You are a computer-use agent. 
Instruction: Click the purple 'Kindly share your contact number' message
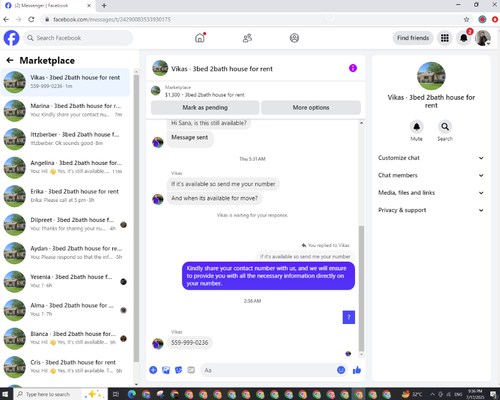(268, 276)
